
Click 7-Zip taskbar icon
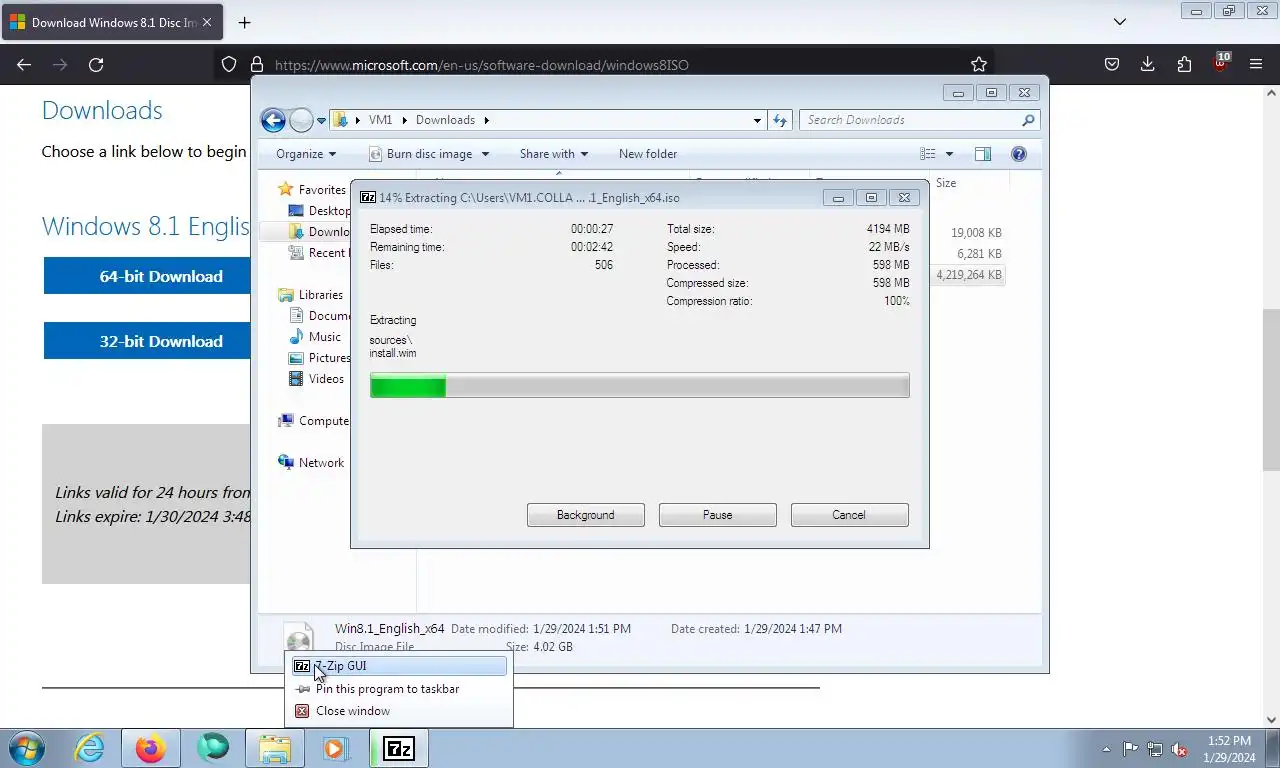[399, 748]
